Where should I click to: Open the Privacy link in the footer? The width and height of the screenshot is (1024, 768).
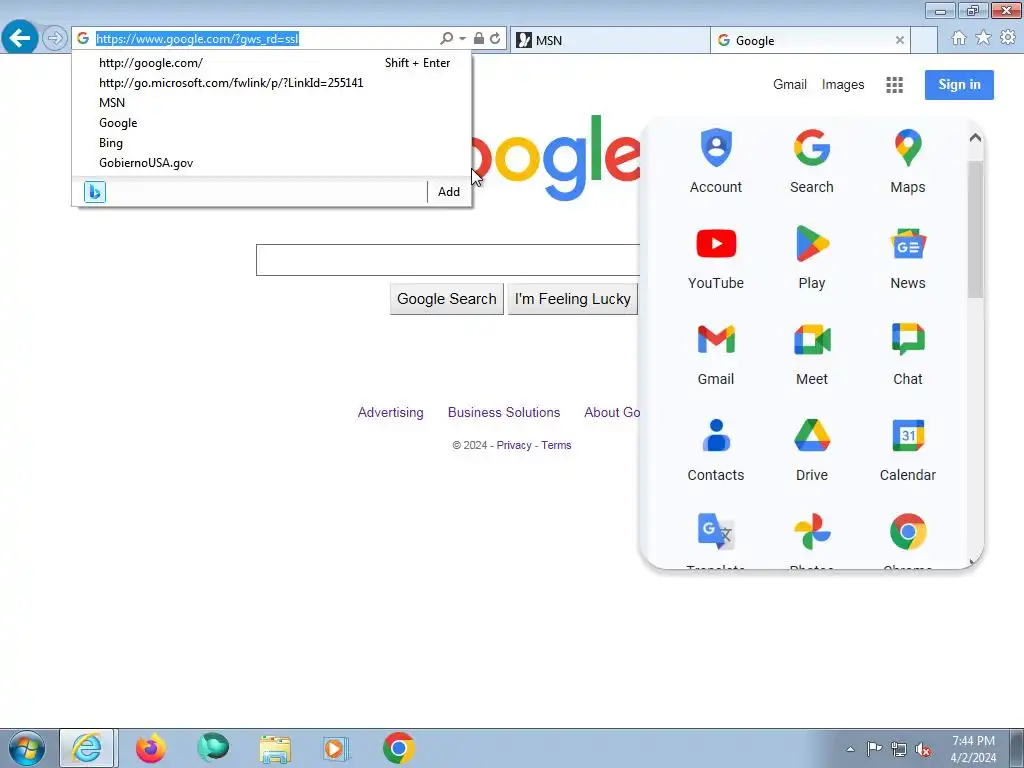514,445
